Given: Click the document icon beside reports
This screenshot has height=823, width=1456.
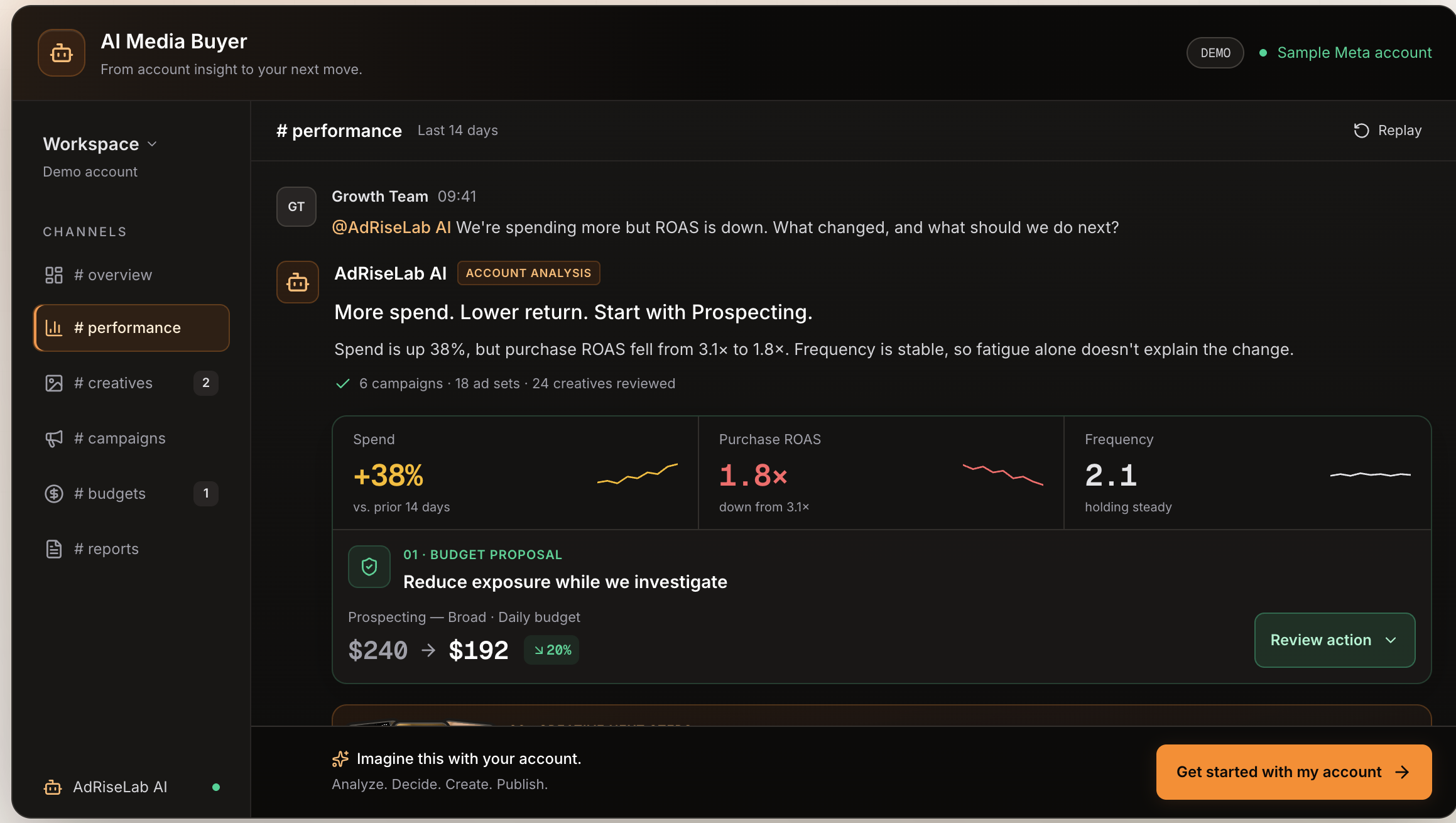Looking at the screenshot, I should (54, 549).
